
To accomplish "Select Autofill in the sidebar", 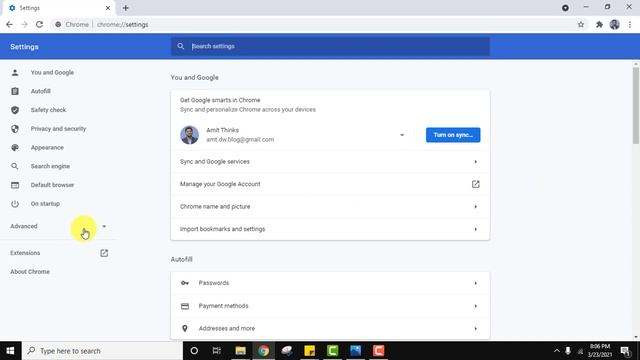I will point(40,91).
